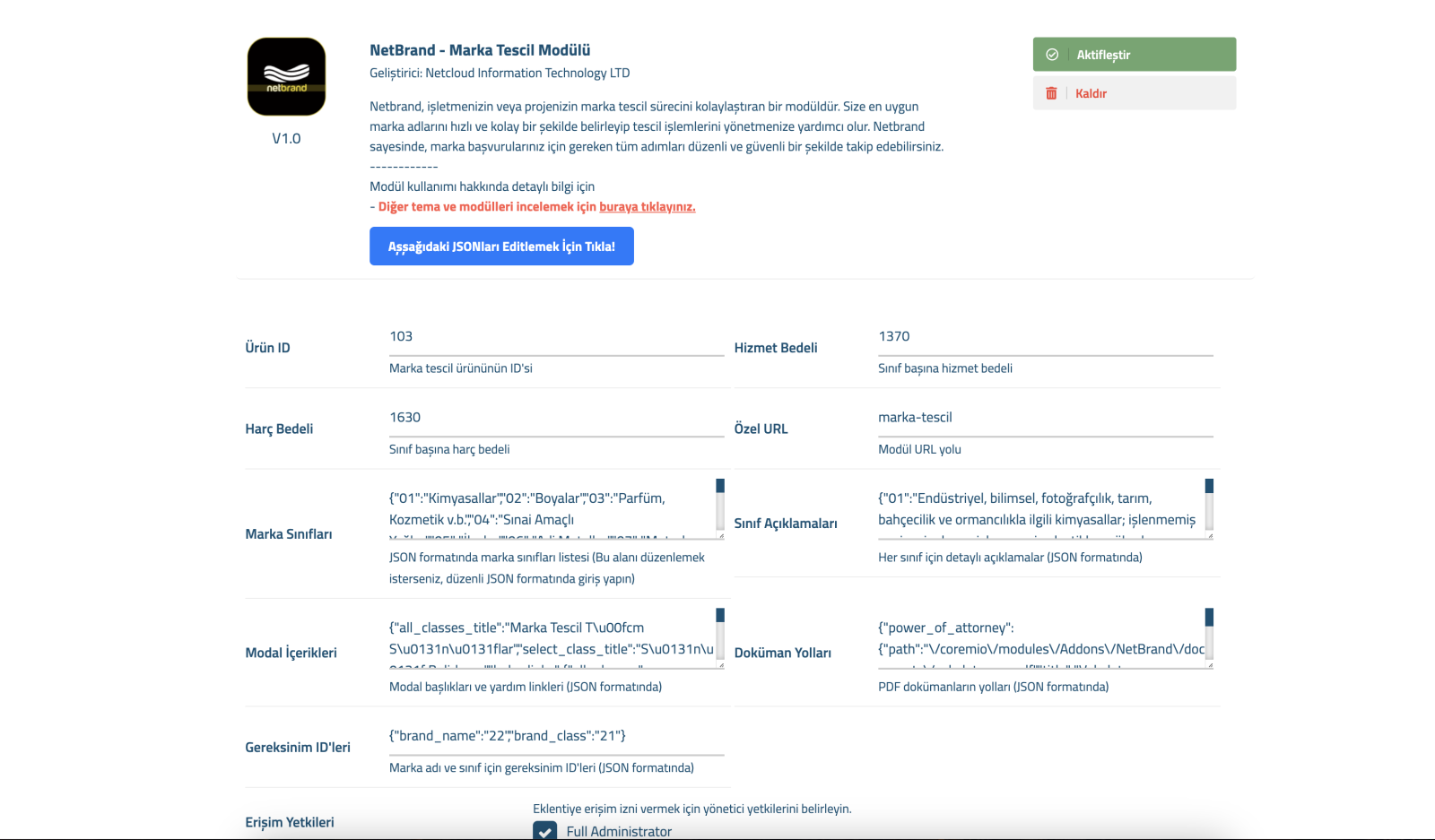1435x840 pixels.
Task: Click the 'Özel URL' label
Action: click(761, 429)
